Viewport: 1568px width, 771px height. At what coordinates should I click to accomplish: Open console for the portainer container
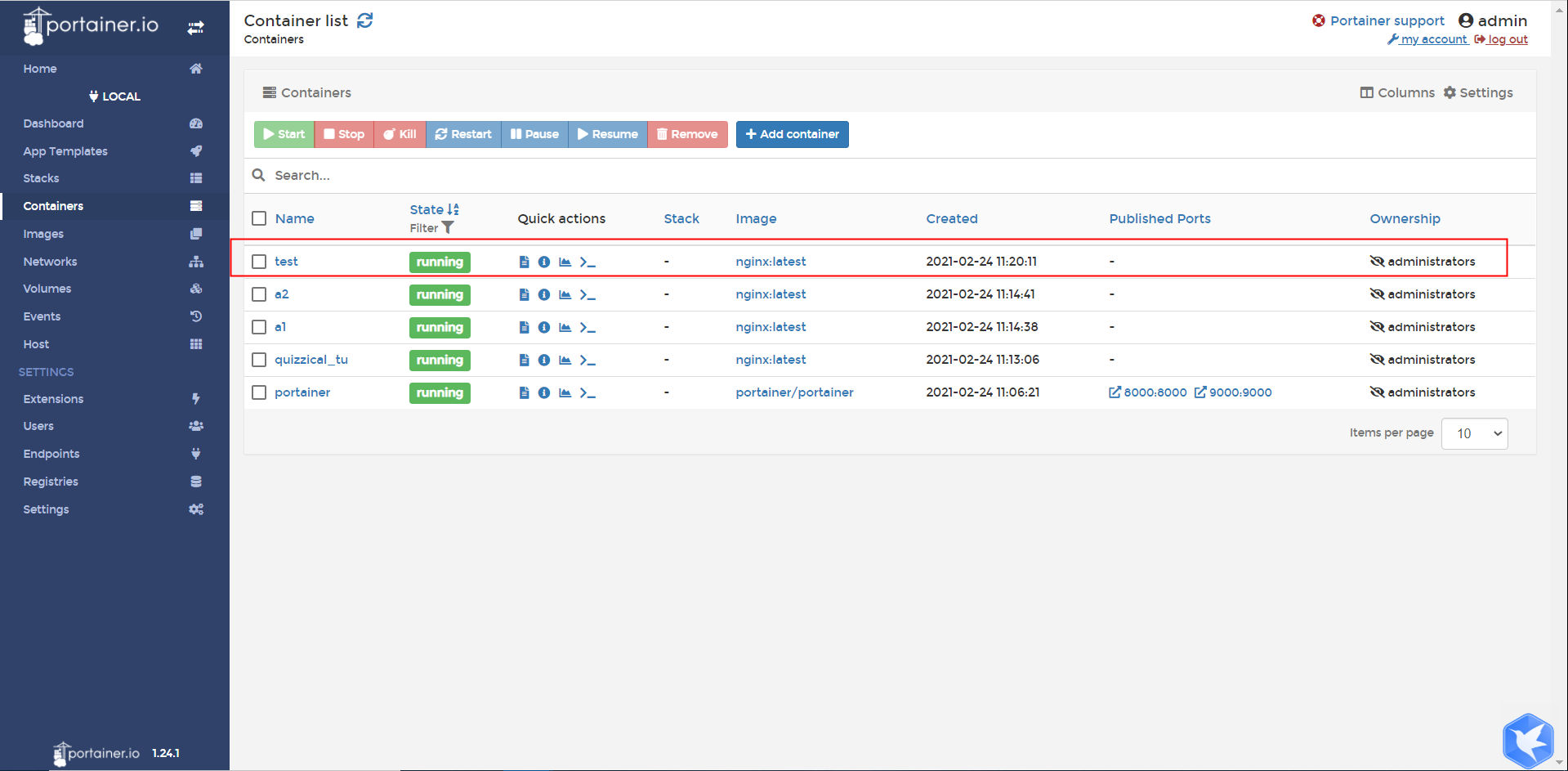click(x=587, y=392)
